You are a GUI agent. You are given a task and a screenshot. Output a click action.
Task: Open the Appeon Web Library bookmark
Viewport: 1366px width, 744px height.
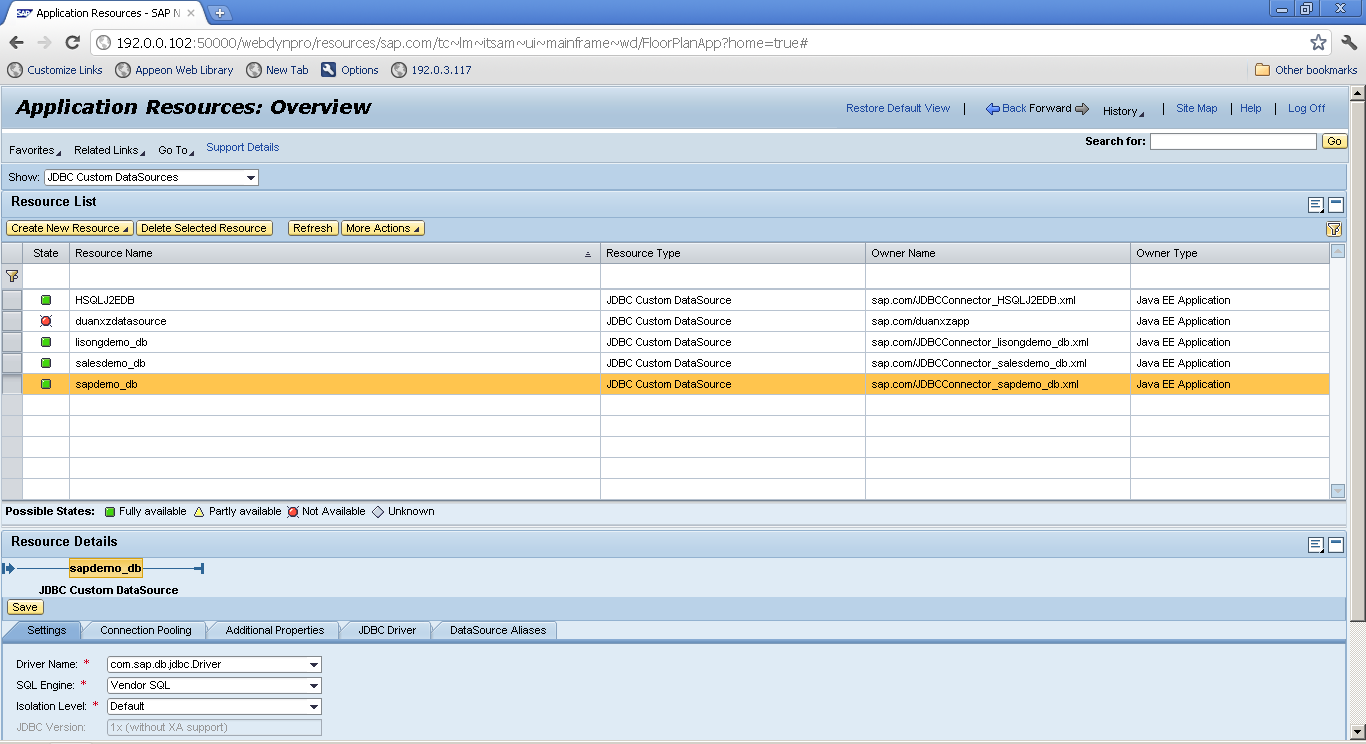coord(174,70)
